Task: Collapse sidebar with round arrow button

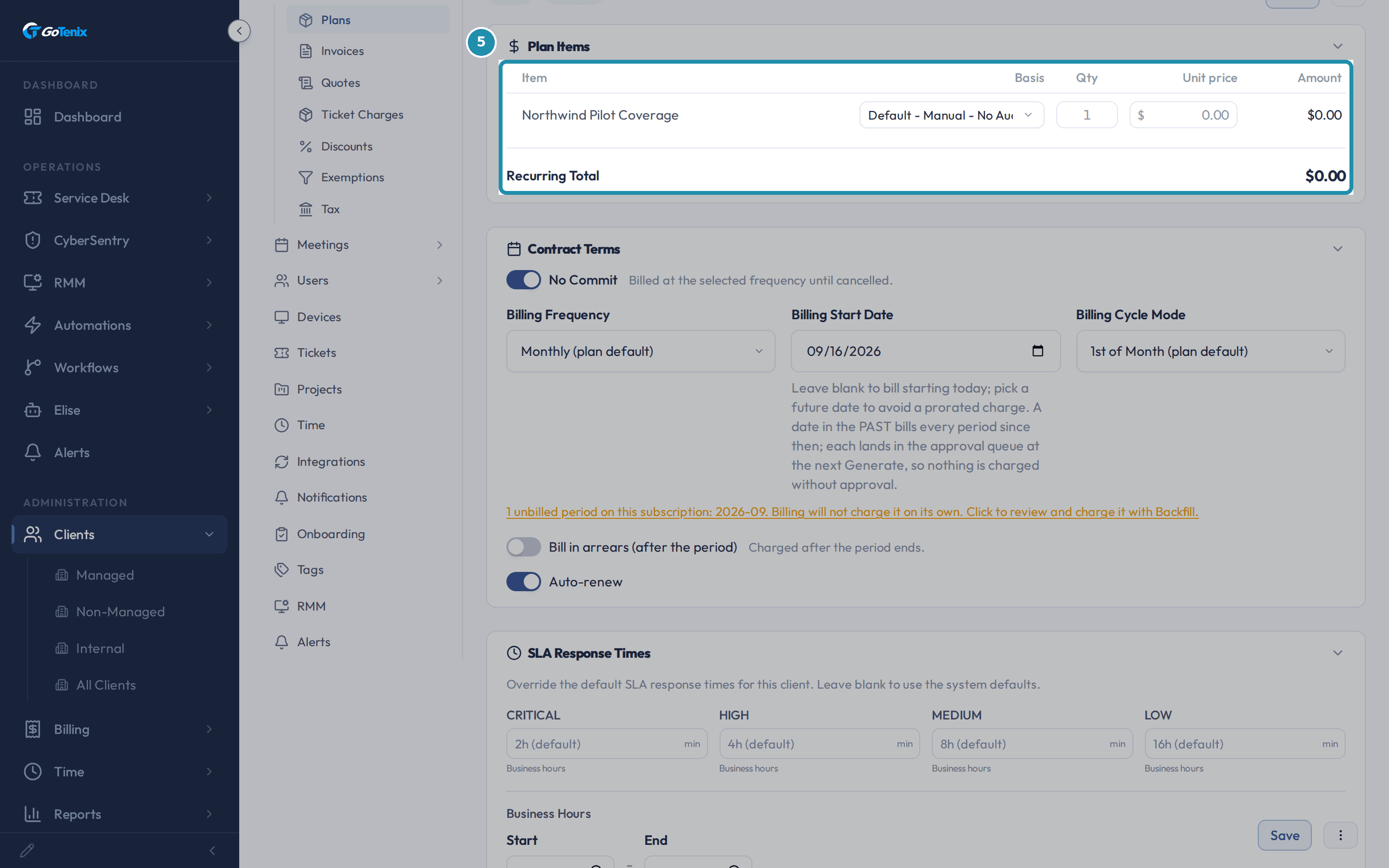Action: pyautogui.click(x=239, y=30)
